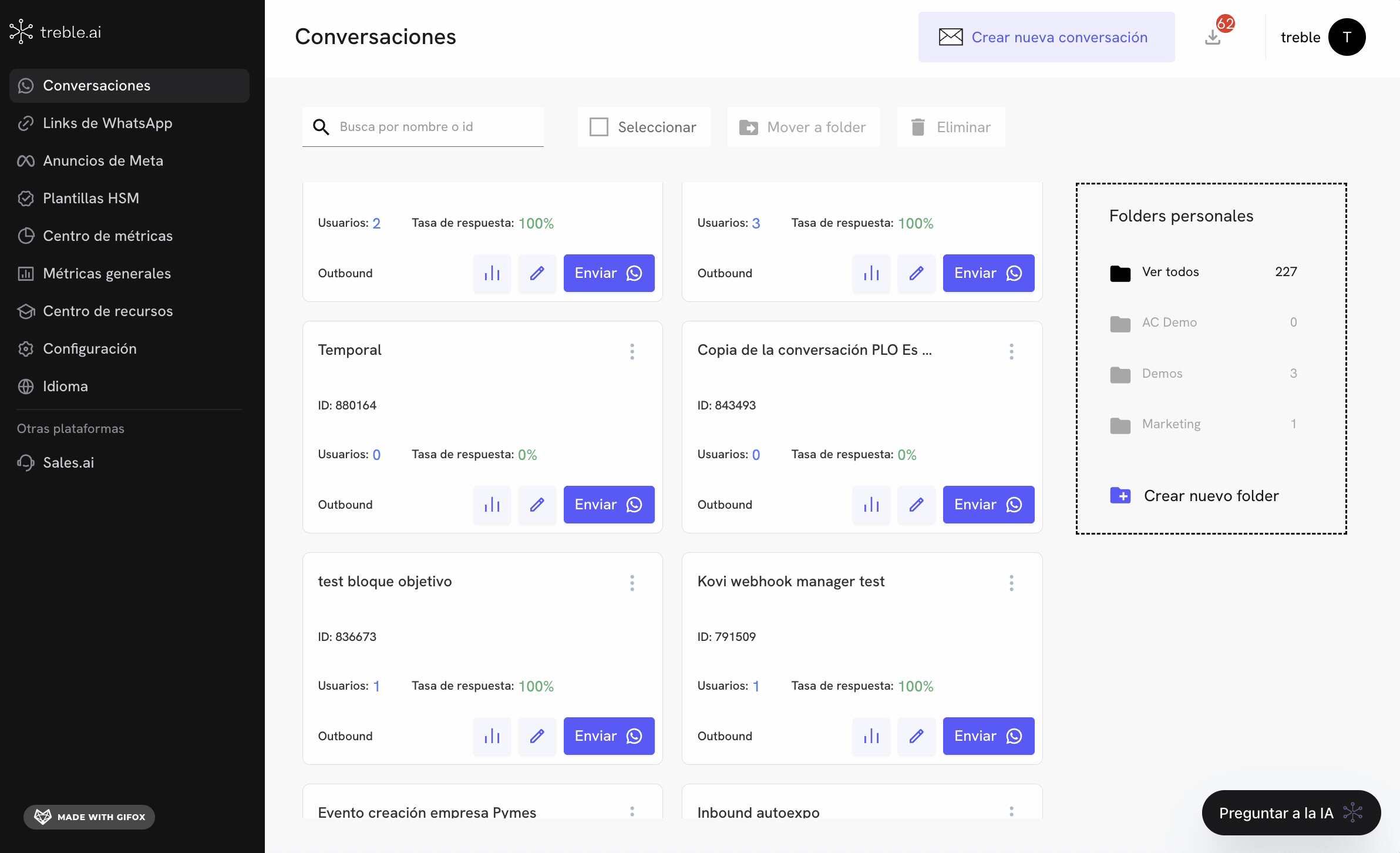Click the treble profile avatar T

[1347, 37]
